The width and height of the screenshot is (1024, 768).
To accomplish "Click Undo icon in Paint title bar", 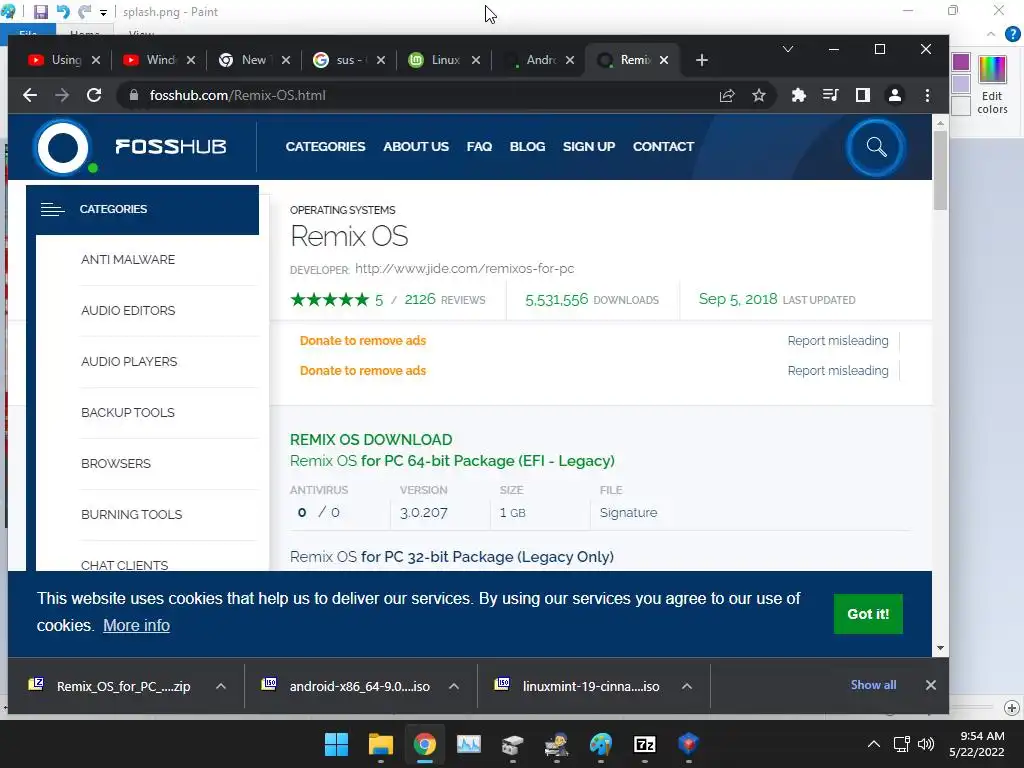I will pyautogui.click(x=63, y=12).
